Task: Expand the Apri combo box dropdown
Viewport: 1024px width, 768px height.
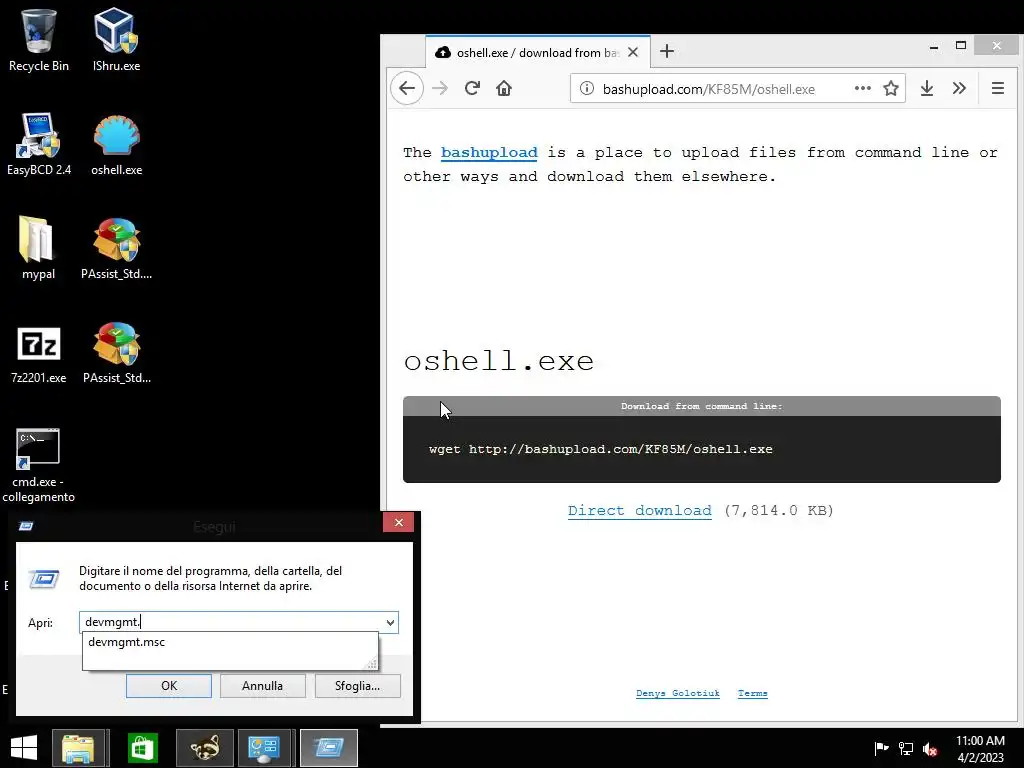Action: point(390,622)
